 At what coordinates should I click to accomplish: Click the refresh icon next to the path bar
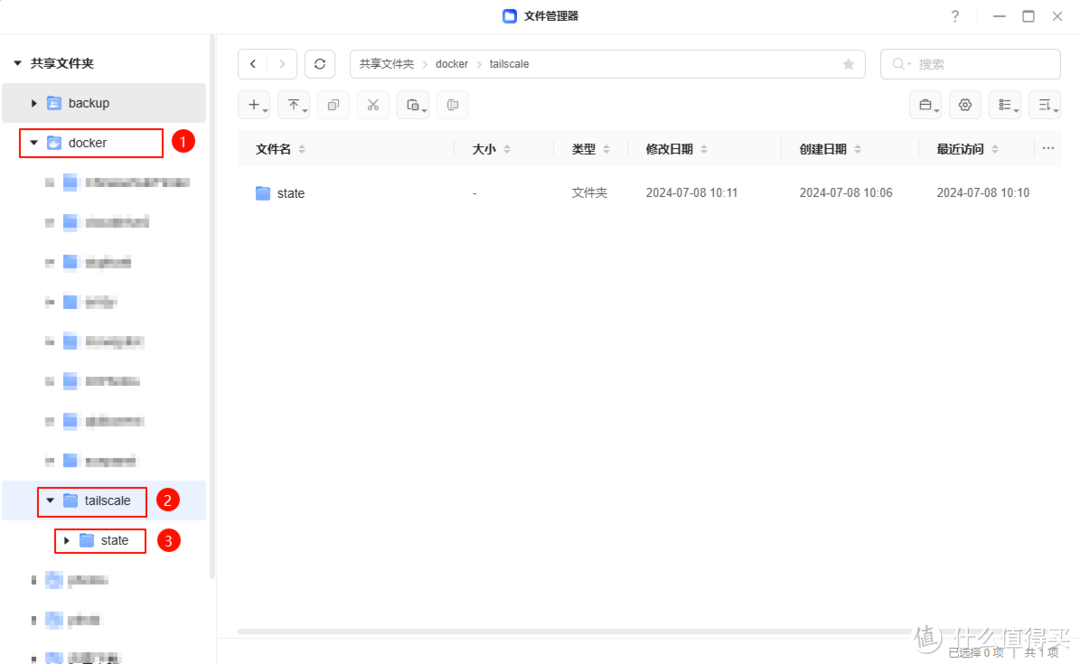click(319, 63)
